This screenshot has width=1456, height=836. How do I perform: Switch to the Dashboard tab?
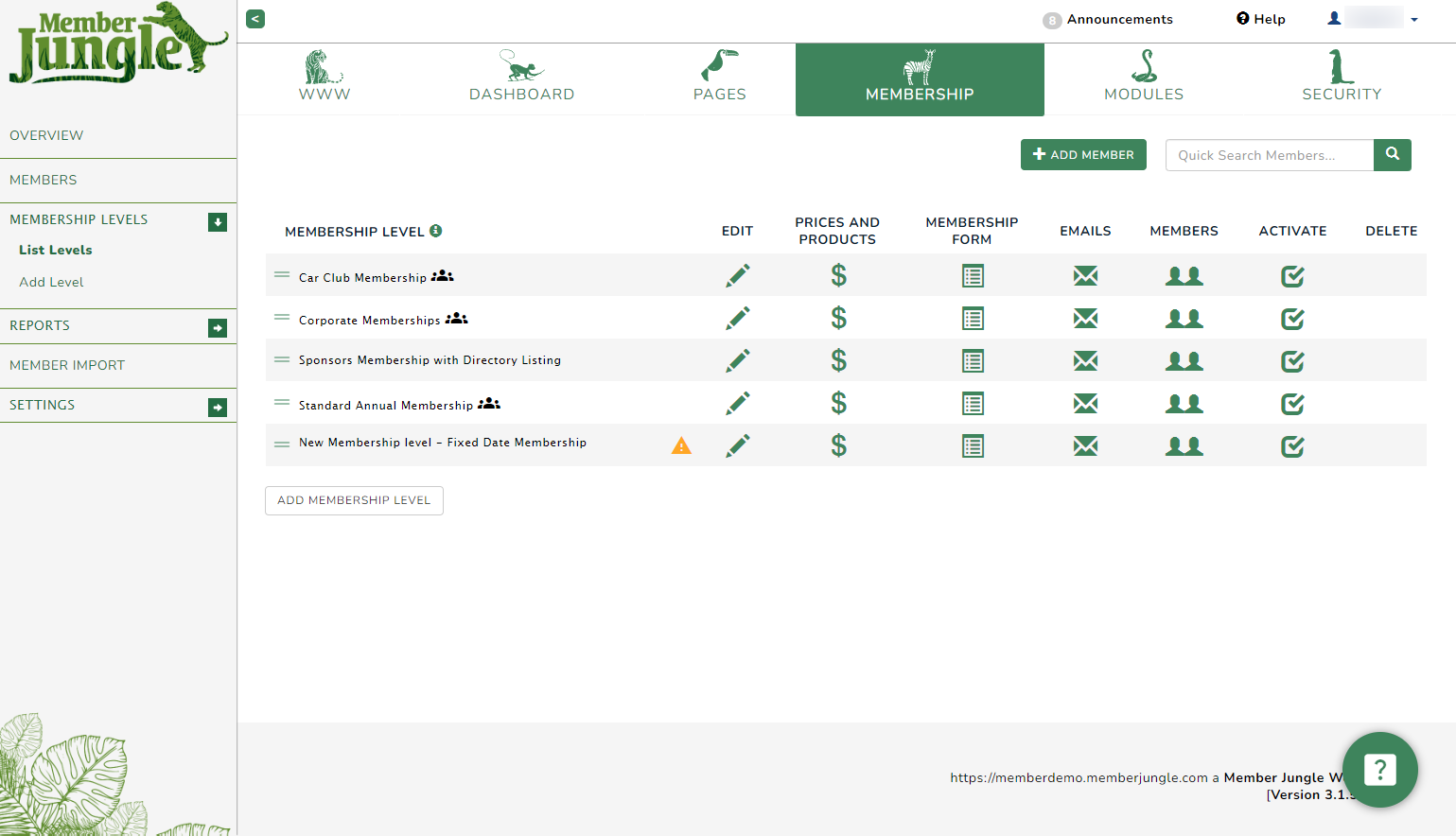(521, 78)
